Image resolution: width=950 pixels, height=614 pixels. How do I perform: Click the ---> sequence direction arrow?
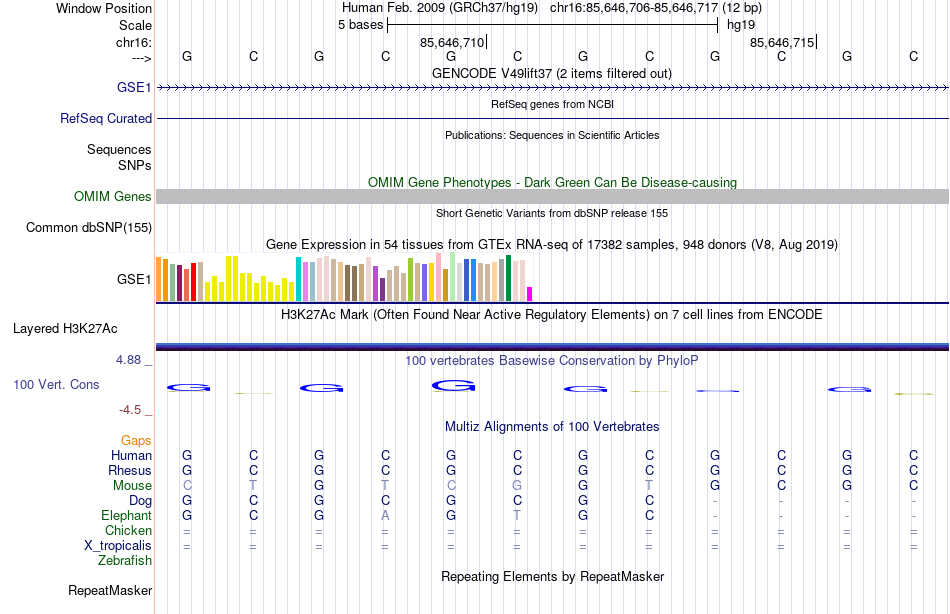141,58
